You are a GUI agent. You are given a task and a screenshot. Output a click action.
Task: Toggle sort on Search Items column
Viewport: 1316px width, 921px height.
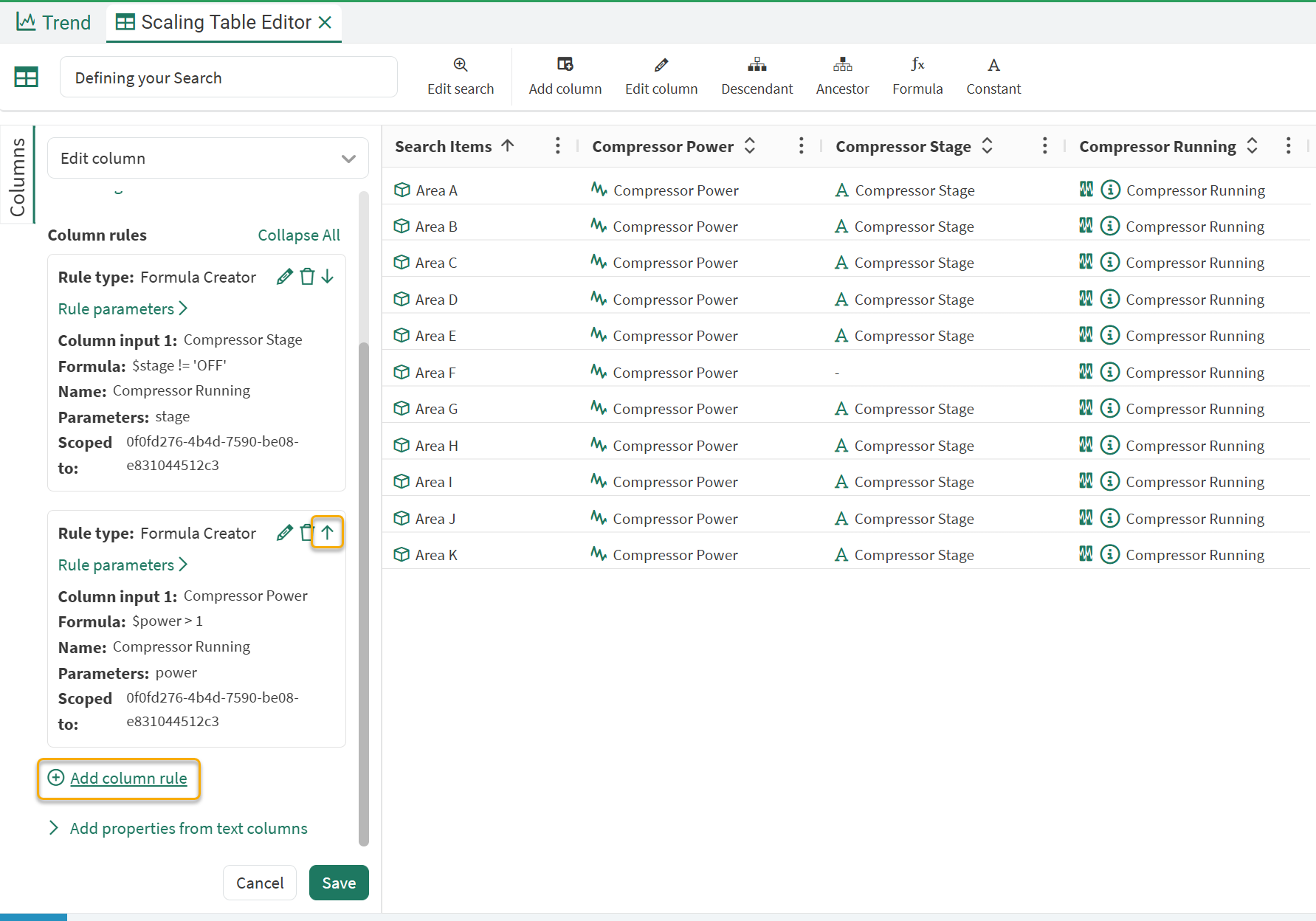pyautogui.click(x=508, y=146)
